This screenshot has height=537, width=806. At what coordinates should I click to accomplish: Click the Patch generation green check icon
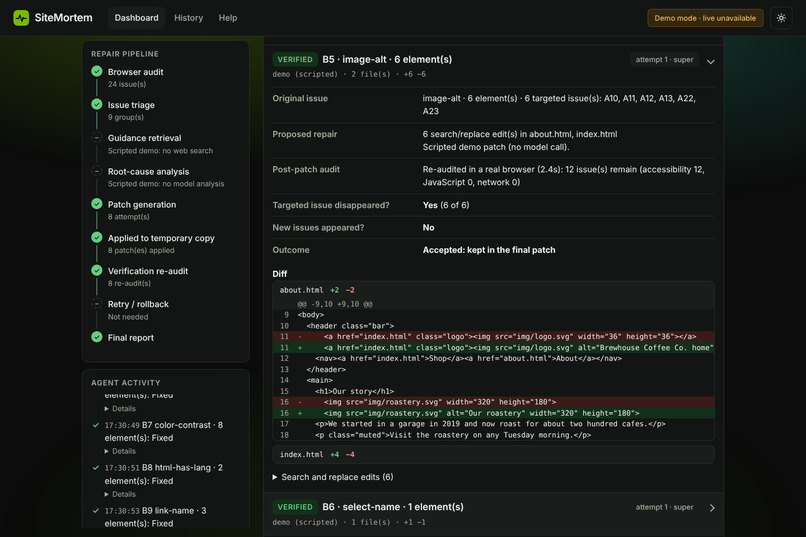(x=97, y=204)
